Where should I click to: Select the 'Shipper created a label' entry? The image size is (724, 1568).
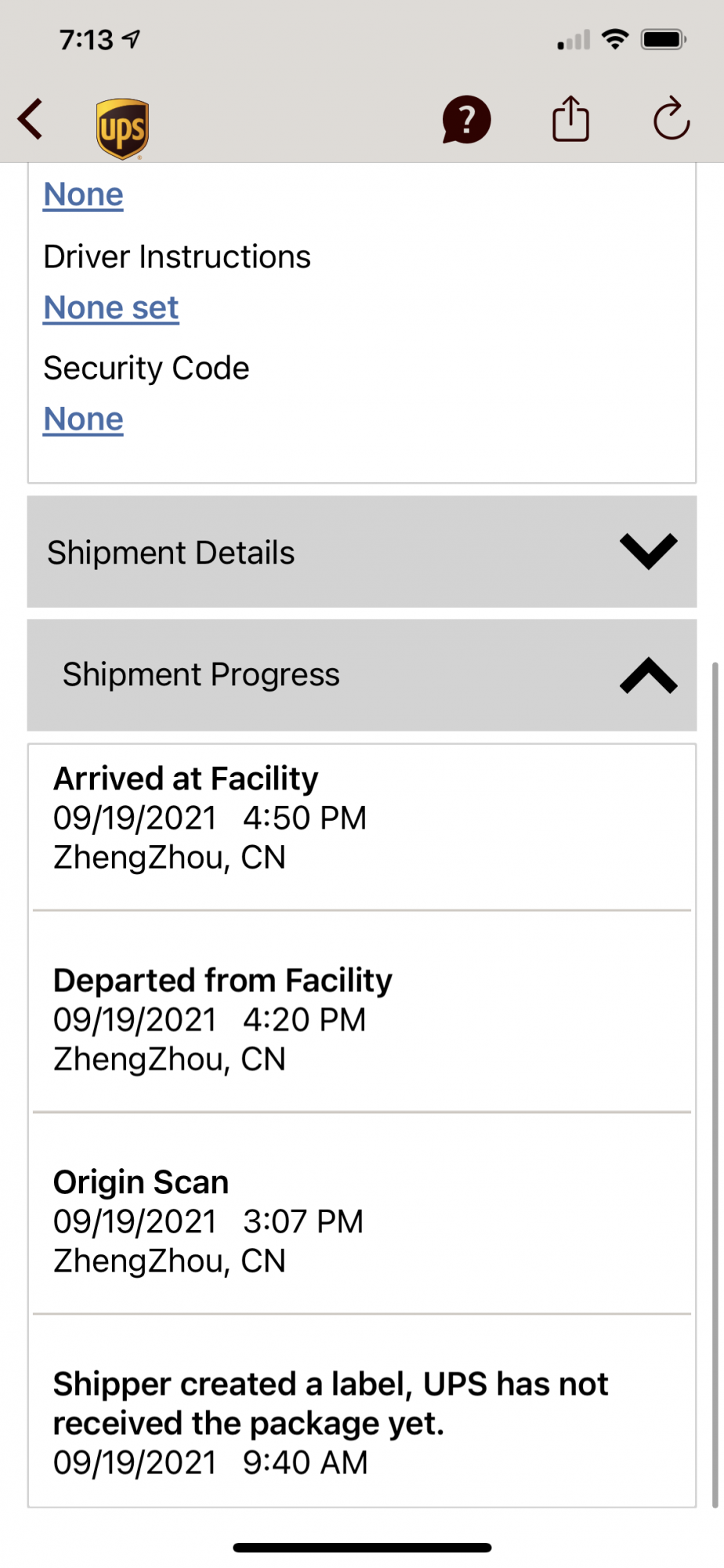(x=360, y=1422)
